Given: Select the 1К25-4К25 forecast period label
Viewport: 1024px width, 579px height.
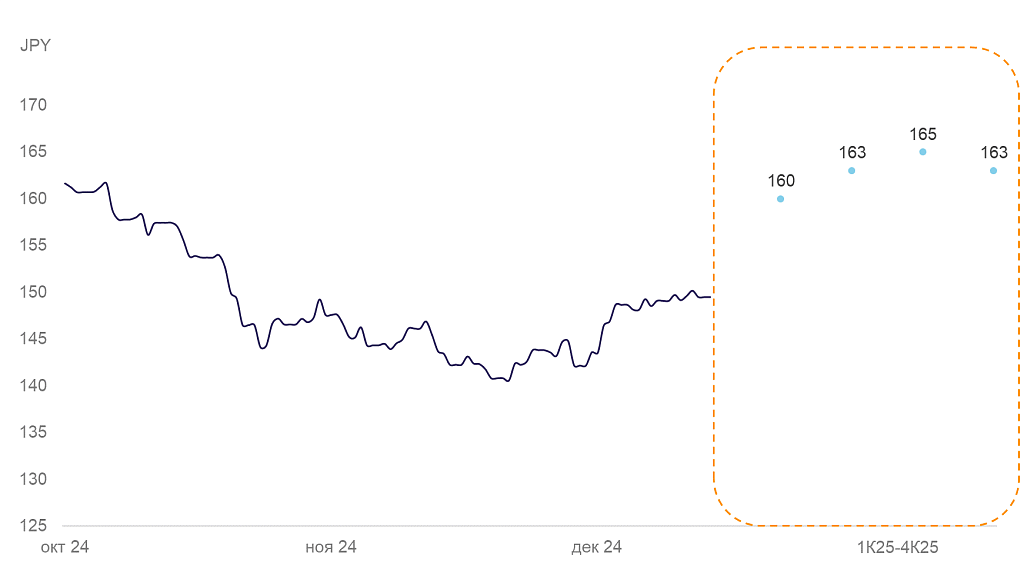Looking at the screenshot, I should click(897, 547).
